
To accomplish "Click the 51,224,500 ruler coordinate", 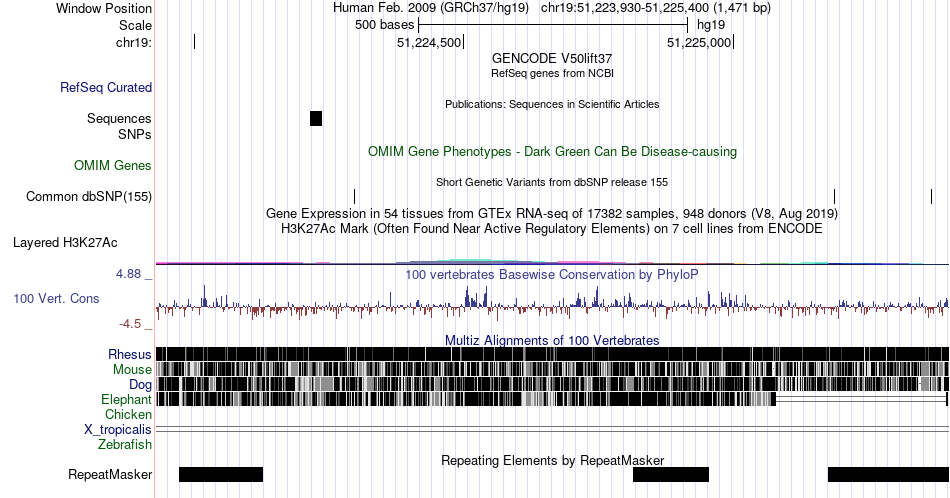I will point(429,43).
